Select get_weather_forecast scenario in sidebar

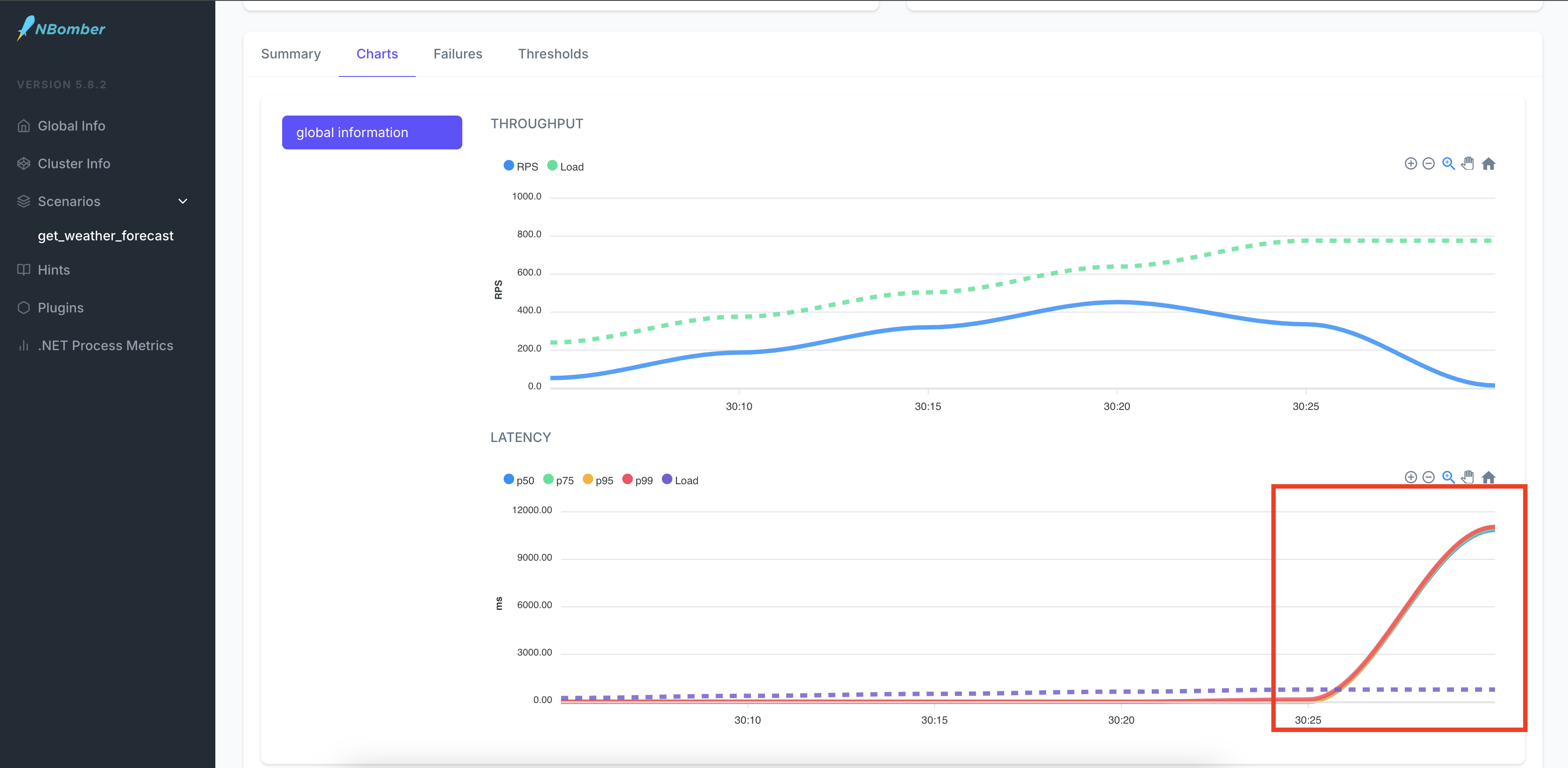click(105, 235)
